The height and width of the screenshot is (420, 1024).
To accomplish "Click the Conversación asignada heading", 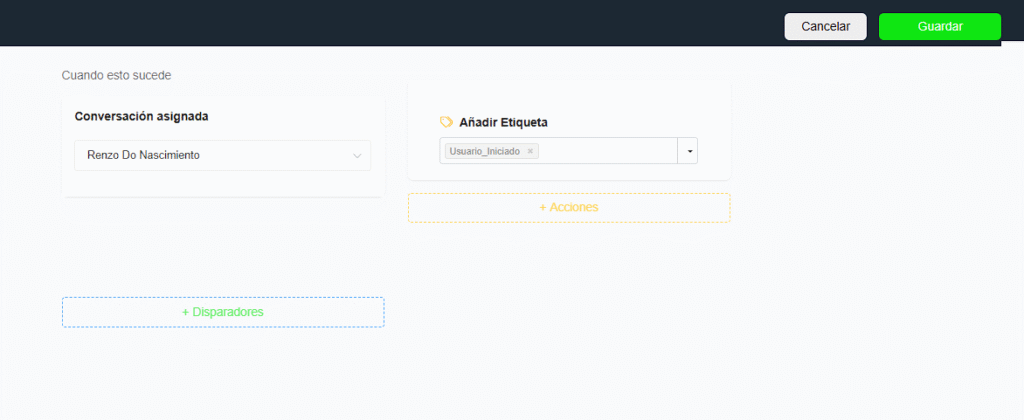I will click(141, 116).
